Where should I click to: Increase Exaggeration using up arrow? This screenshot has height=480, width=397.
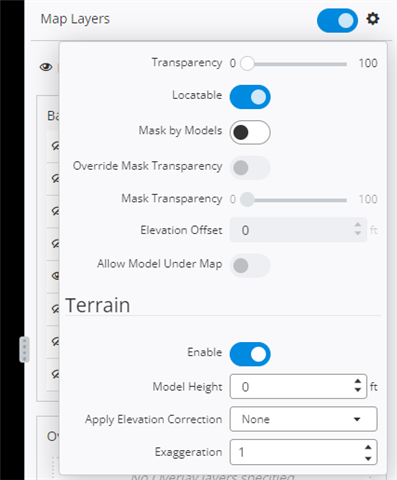pos(368,447)
